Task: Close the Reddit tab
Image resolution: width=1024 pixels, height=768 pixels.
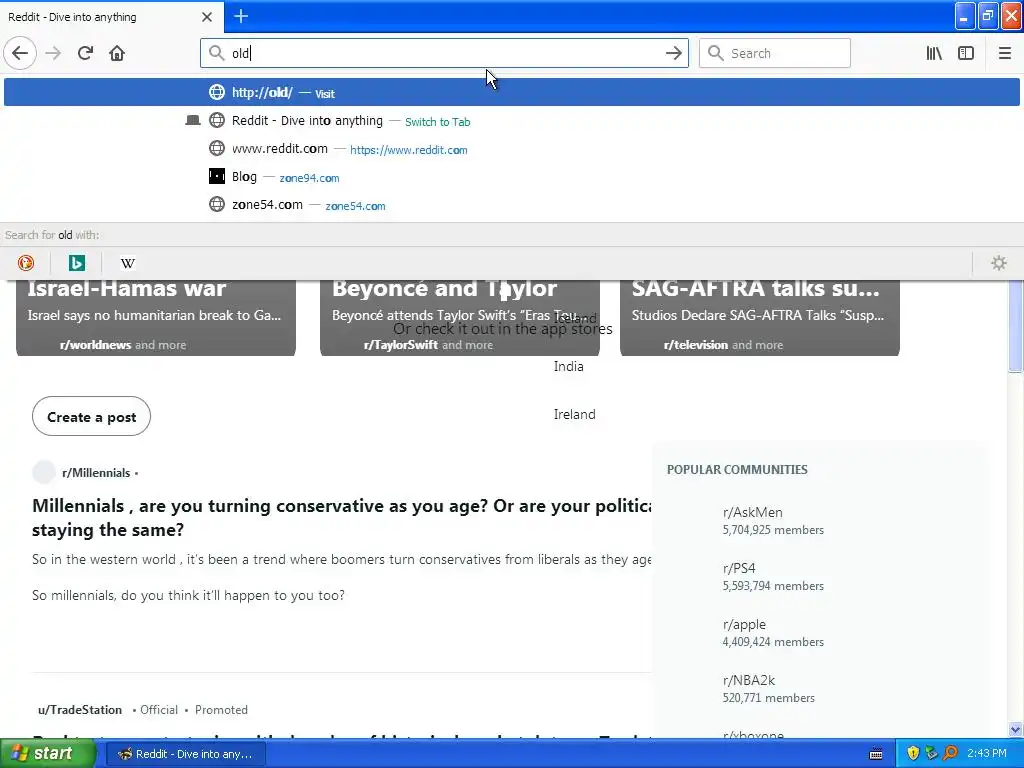Action: (x=207, y=17)
